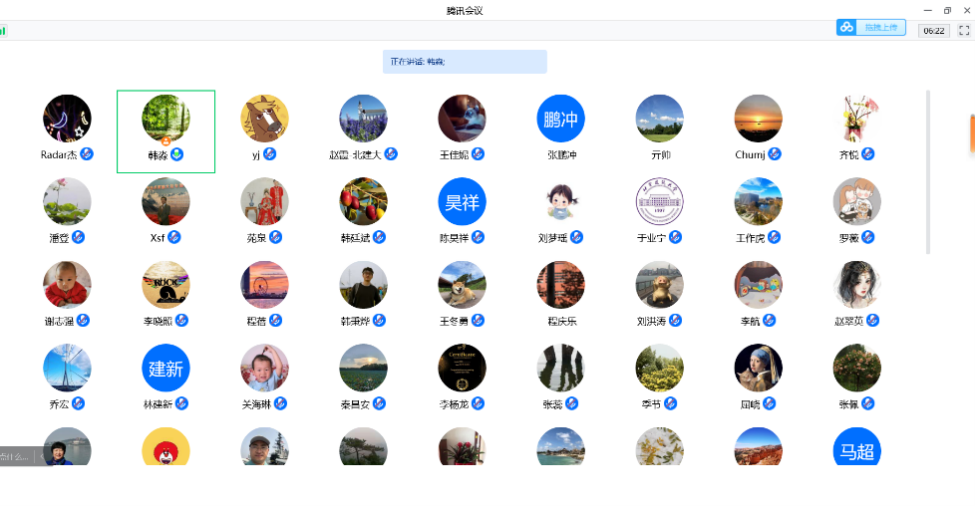Click the muted mic icon next to yj
The width and height of the screenshot is (975, 506).
(x=270, y=154)
